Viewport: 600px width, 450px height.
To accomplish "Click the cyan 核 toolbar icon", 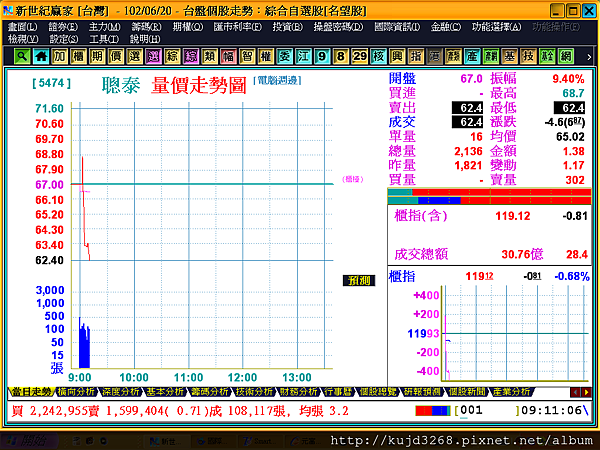I will (x=378, y=56).
